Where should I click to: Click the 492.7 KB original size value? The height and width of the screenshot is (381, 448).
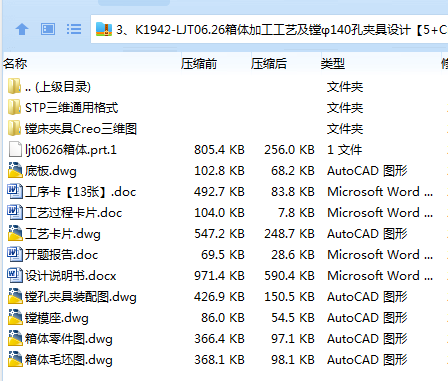(219, 192)
